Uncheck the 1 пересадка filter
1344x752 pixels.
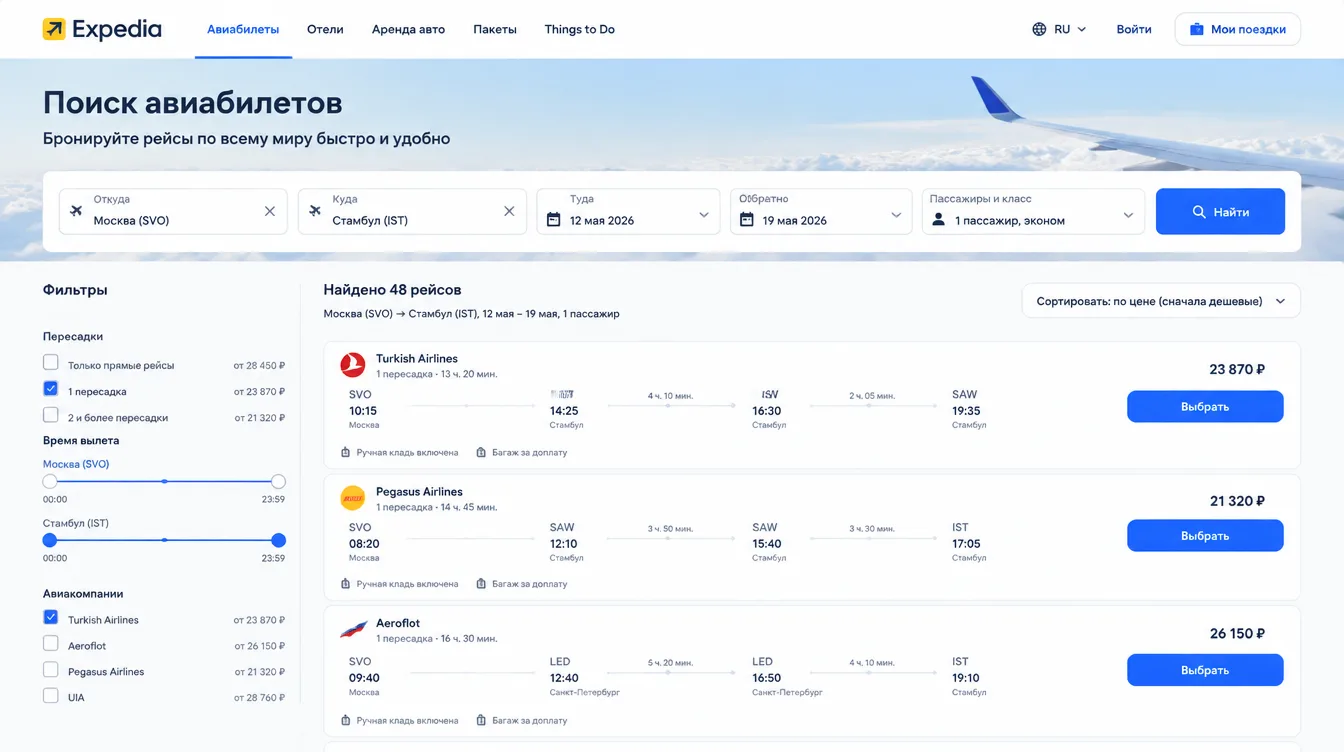(51, 388)
